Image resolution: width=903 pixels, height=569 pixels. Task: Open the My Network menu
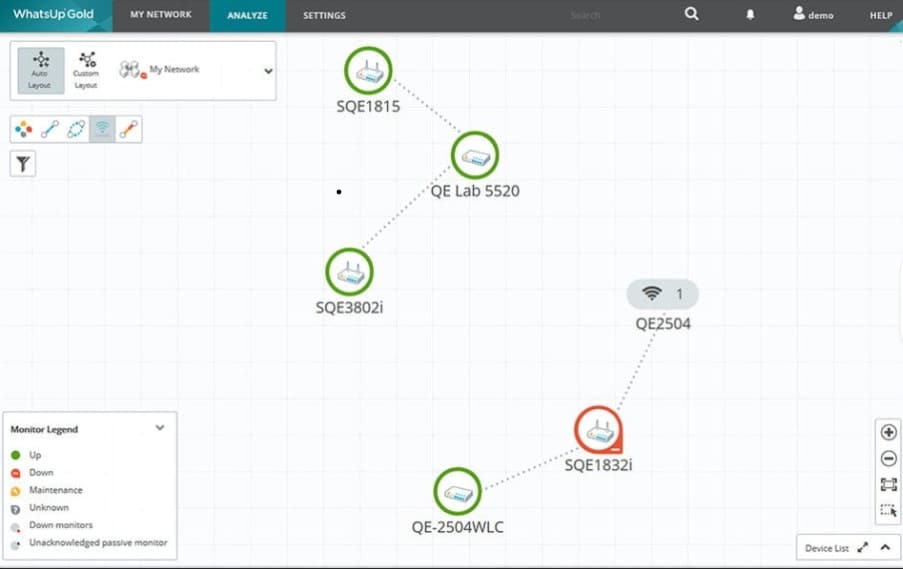point(161,15)
